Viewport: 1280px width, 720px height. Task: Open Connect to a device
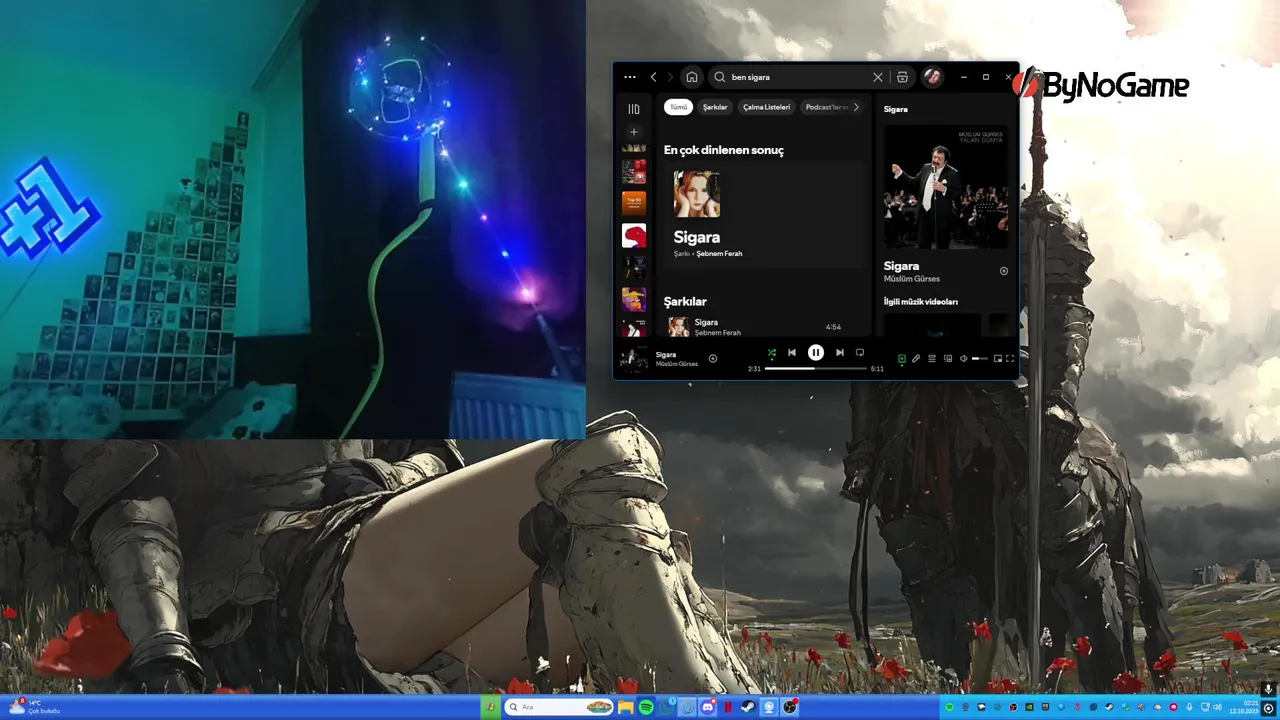pos(948,358)
